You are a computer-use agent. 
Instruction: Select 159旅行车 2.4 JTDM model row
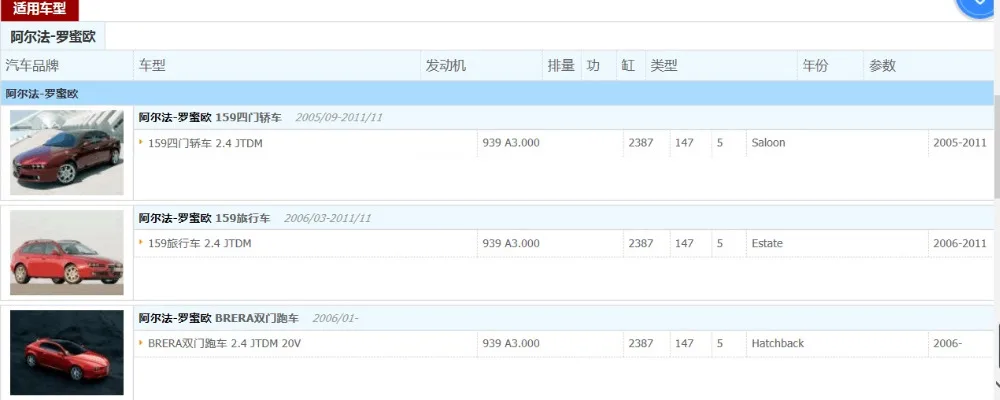pyautogui.click(x=200, y=244)
